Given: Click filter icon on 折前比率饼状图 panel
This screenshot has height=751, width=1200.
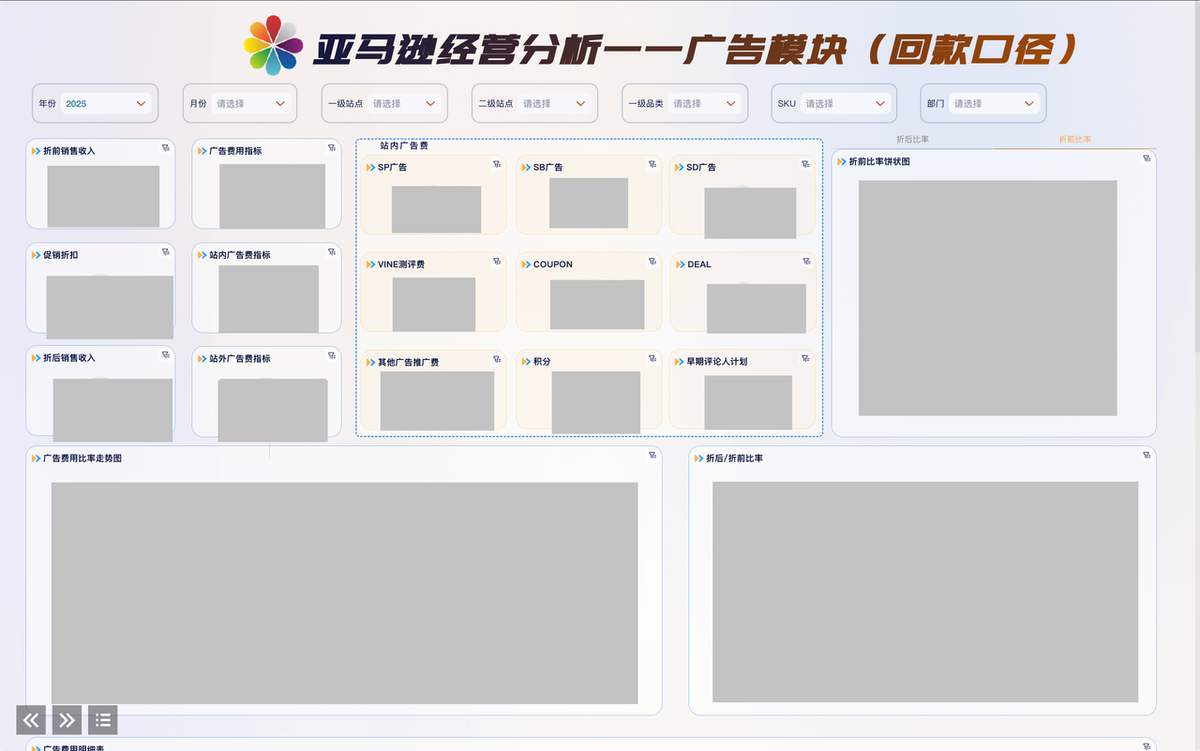Looking at the screenshot, I should point(1147,158).
